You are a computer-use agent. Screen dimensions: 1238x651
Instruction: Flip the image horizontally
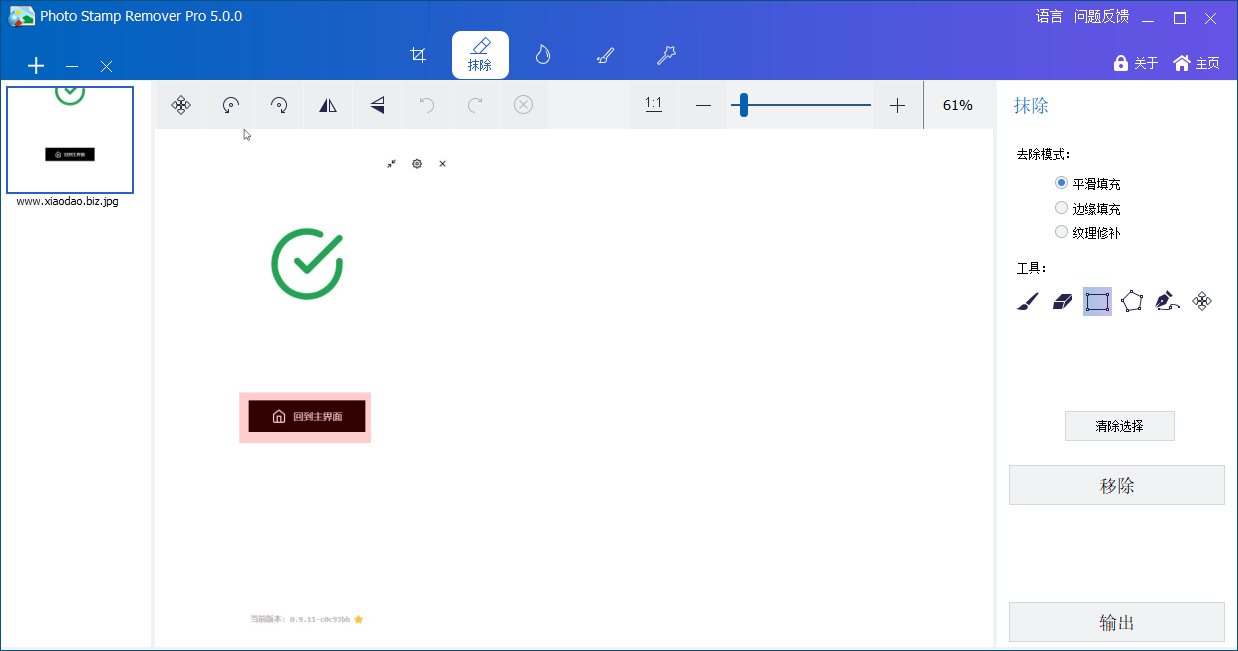point(328,105)
